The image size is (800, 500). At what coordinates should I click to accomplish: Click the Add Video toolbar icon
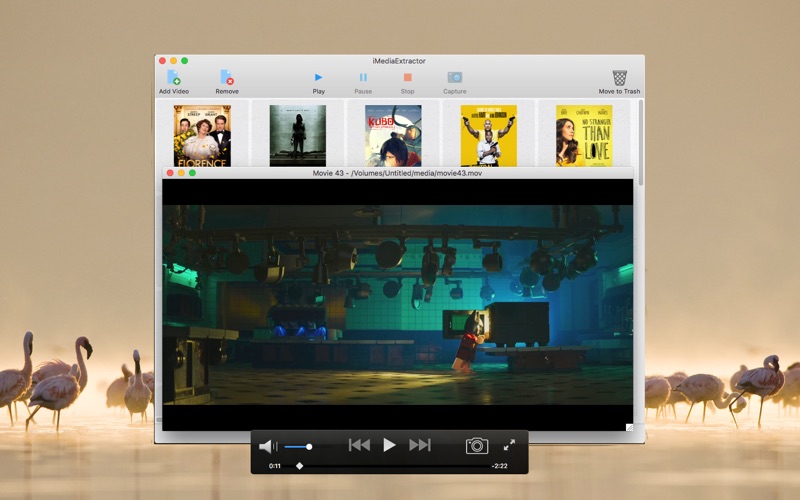click(173, 78)
